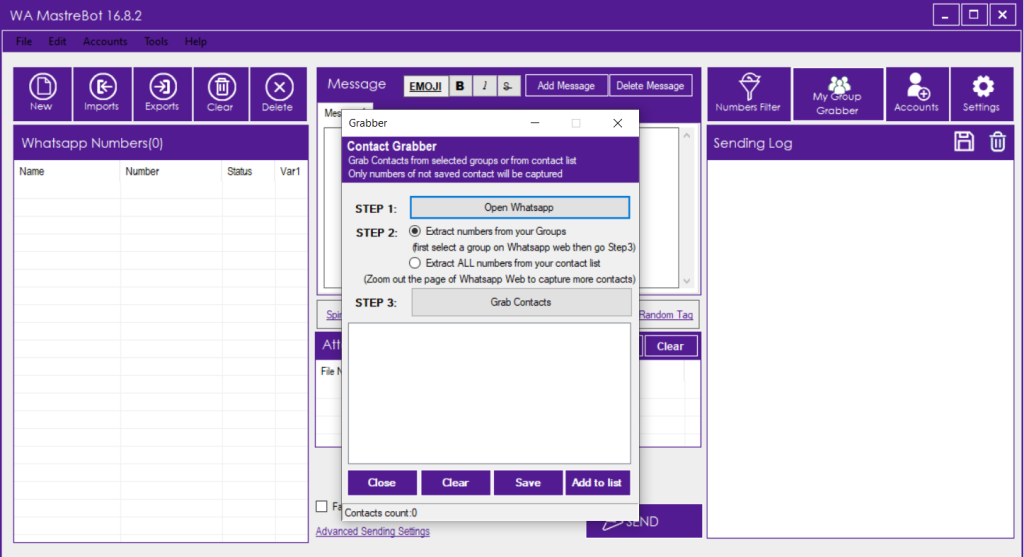
Task: Toggle bold formatting in Message toolbar
Action: pyautogui.click(x=459, y=86)
